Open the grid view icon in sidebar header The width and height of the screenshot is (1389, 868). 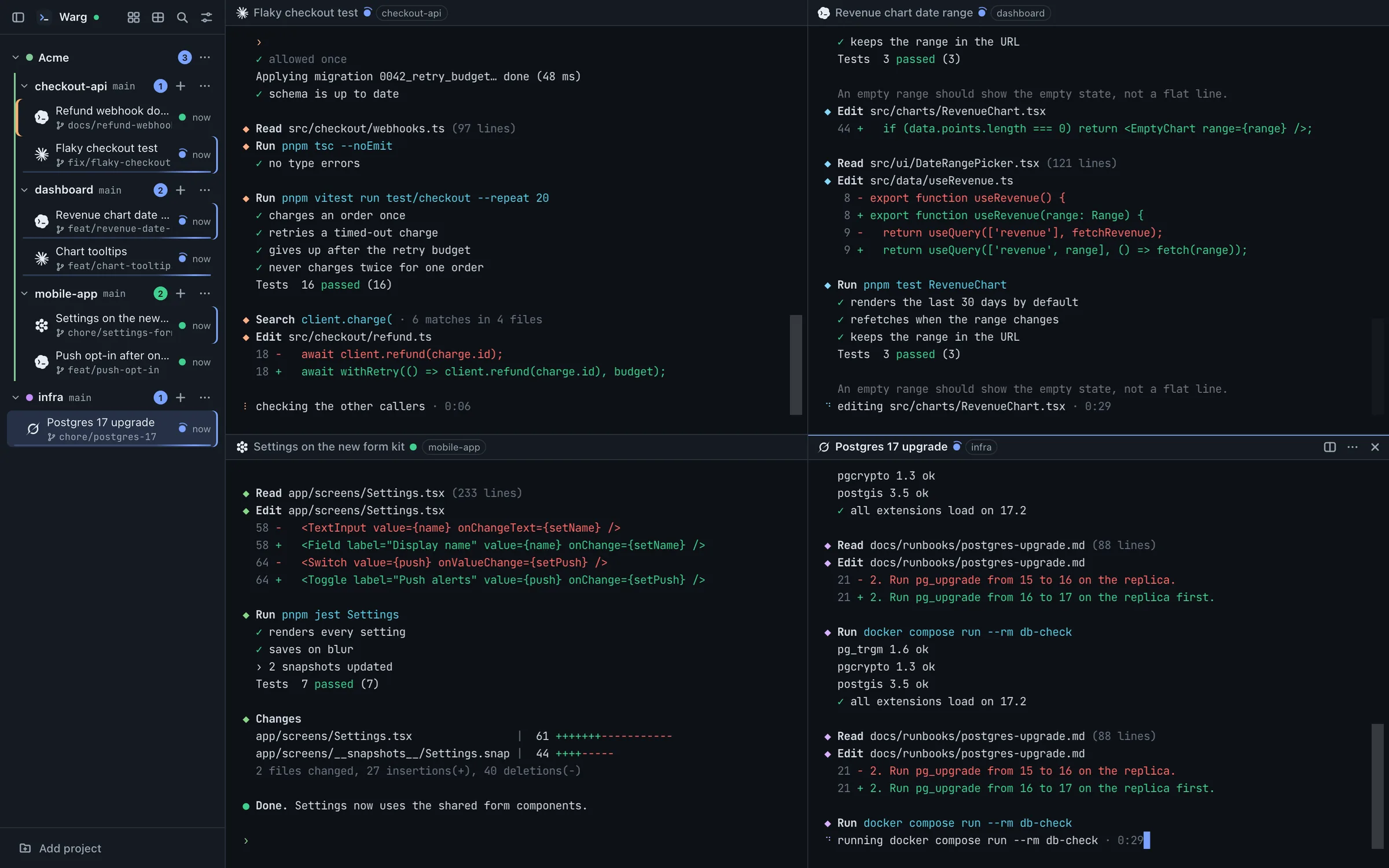coord(134,17)
